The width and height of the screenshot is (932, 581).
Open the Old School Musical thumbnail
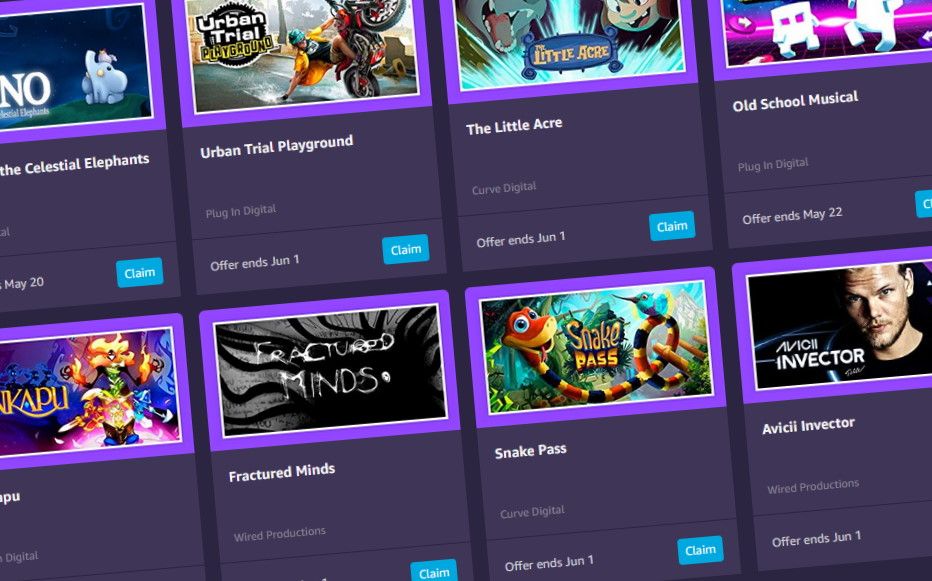(826, 30)
